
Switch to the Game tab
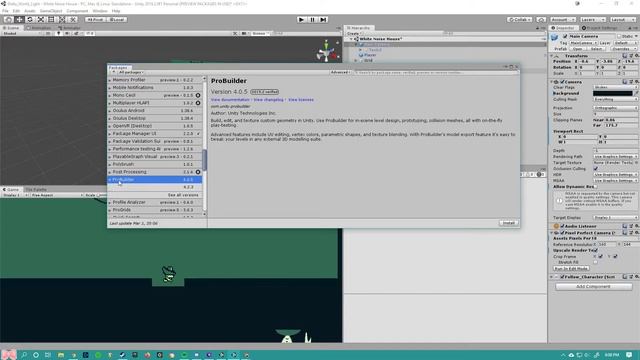click(11, 189)
